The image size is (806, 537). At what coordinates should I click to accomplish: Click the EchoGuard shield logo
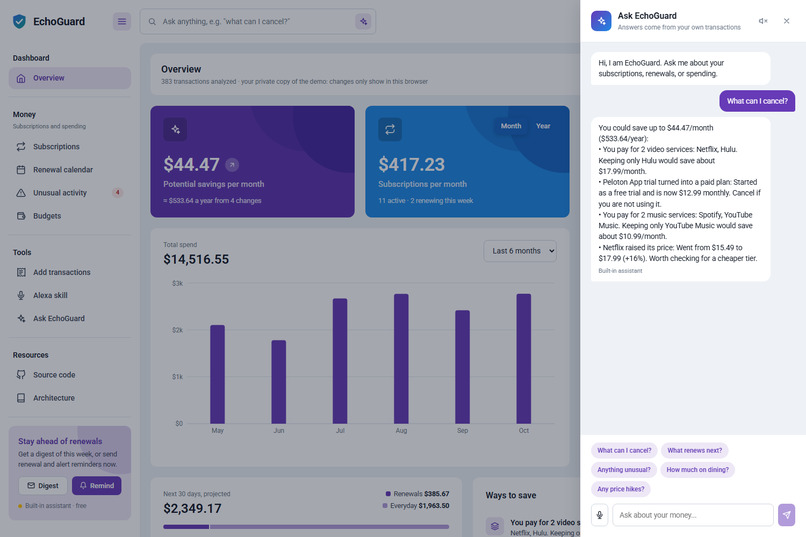click(x=20, y=22)
